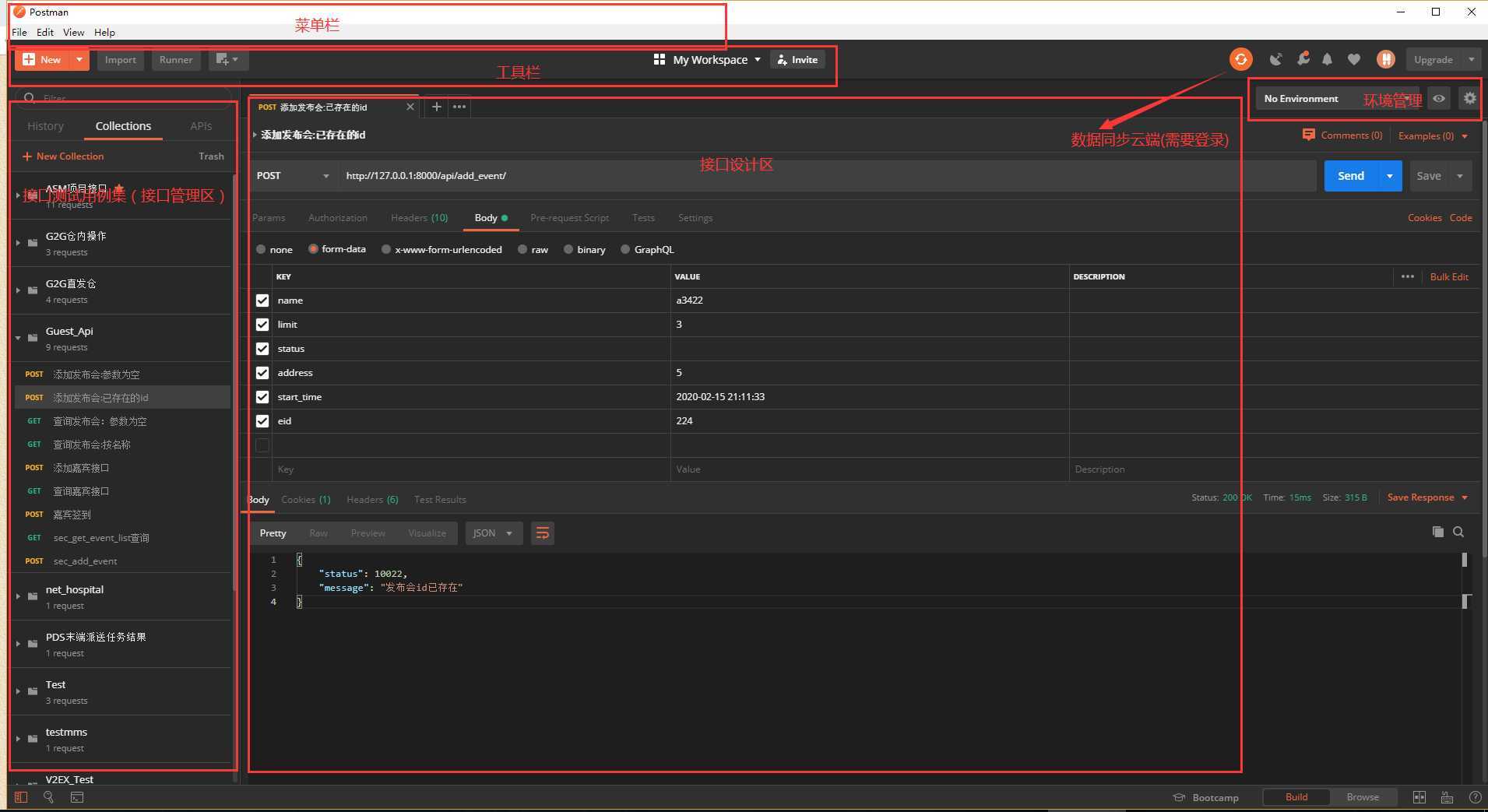The image size is (1488, 812).
Task: Open Bootcamp from the status bar
Action: (x=1206, y=797)
